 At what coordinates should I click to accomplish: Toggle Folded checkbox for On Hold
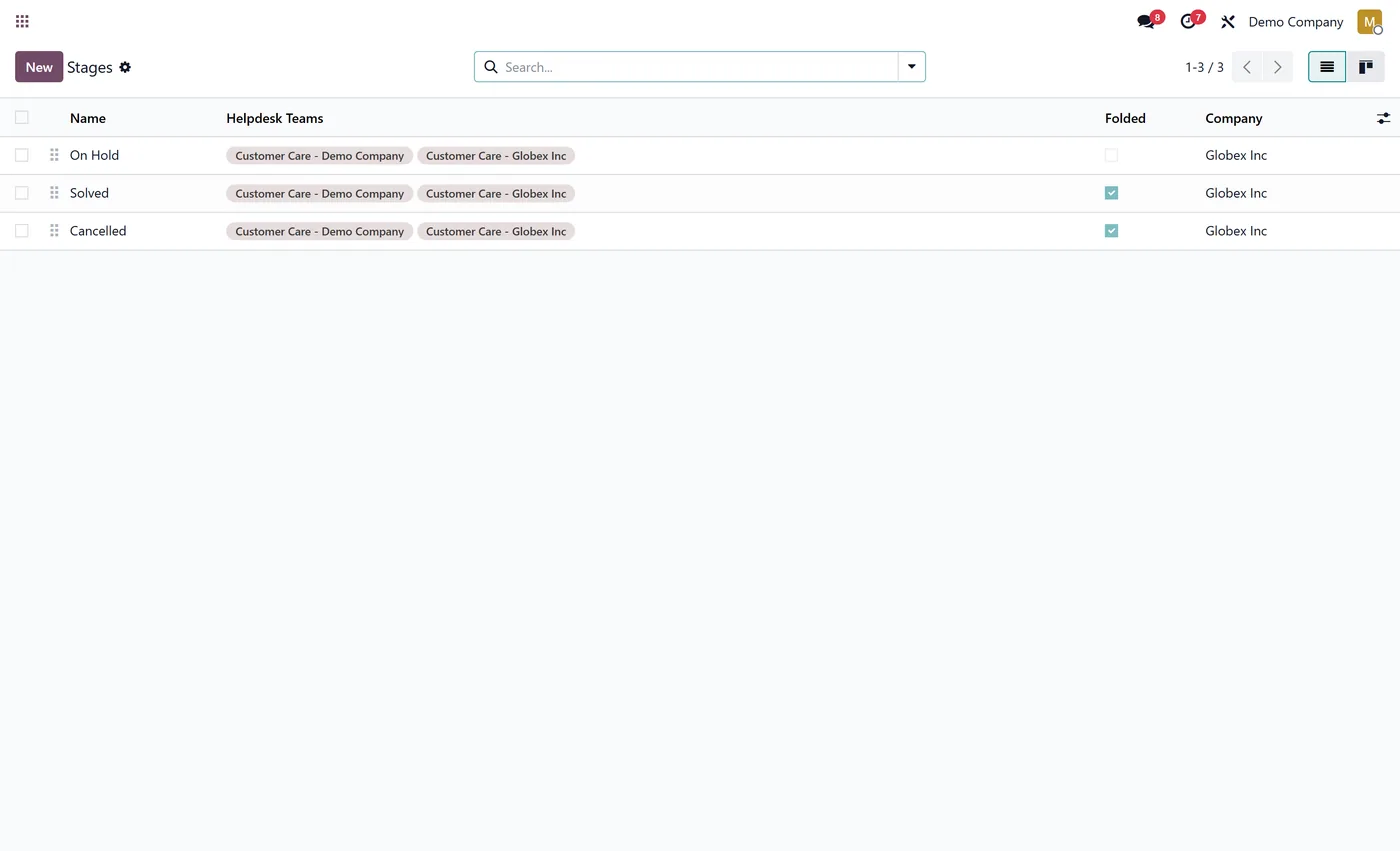pyautogui.click(x=1111, y=155)
